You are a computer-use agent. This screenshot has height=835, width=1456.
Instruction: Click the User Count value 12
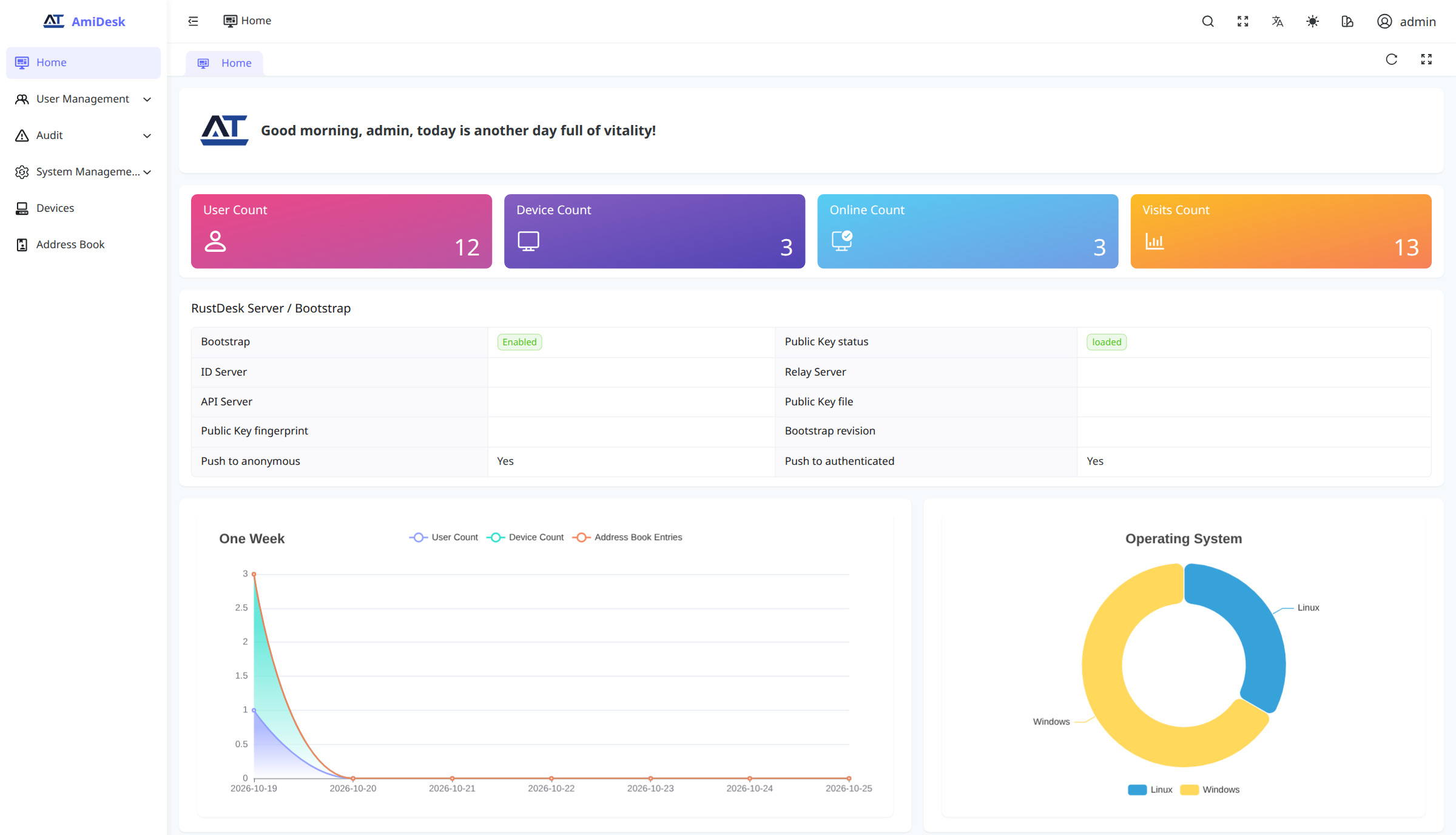tap(467, 247)
